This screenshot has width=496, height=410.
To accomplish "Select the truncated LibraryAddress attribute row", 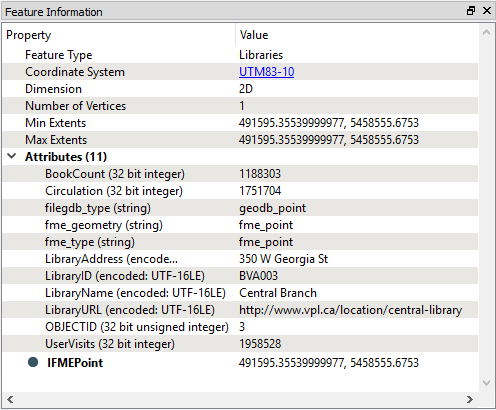I will (240, 259).
